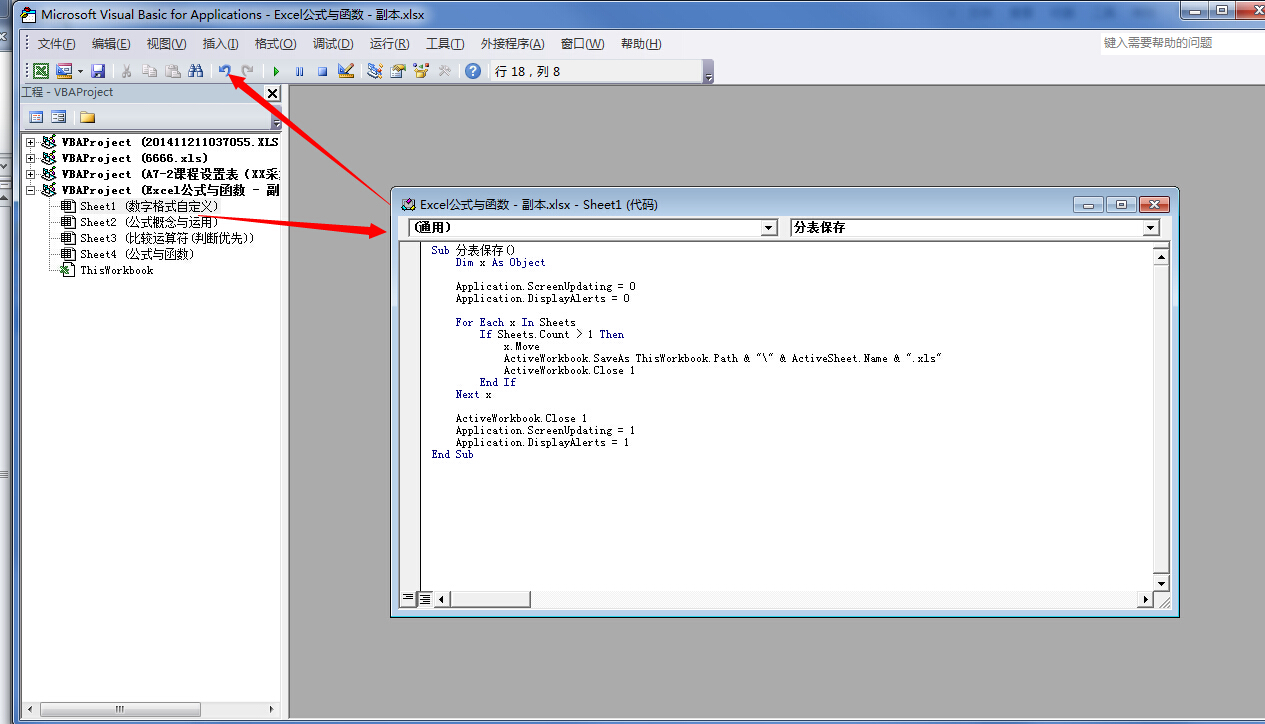Screen dimensions: 1265x724
Task: Open the Insert UserForm dropdown arrow
Action: pyautogui.click(x=80, y=71)
